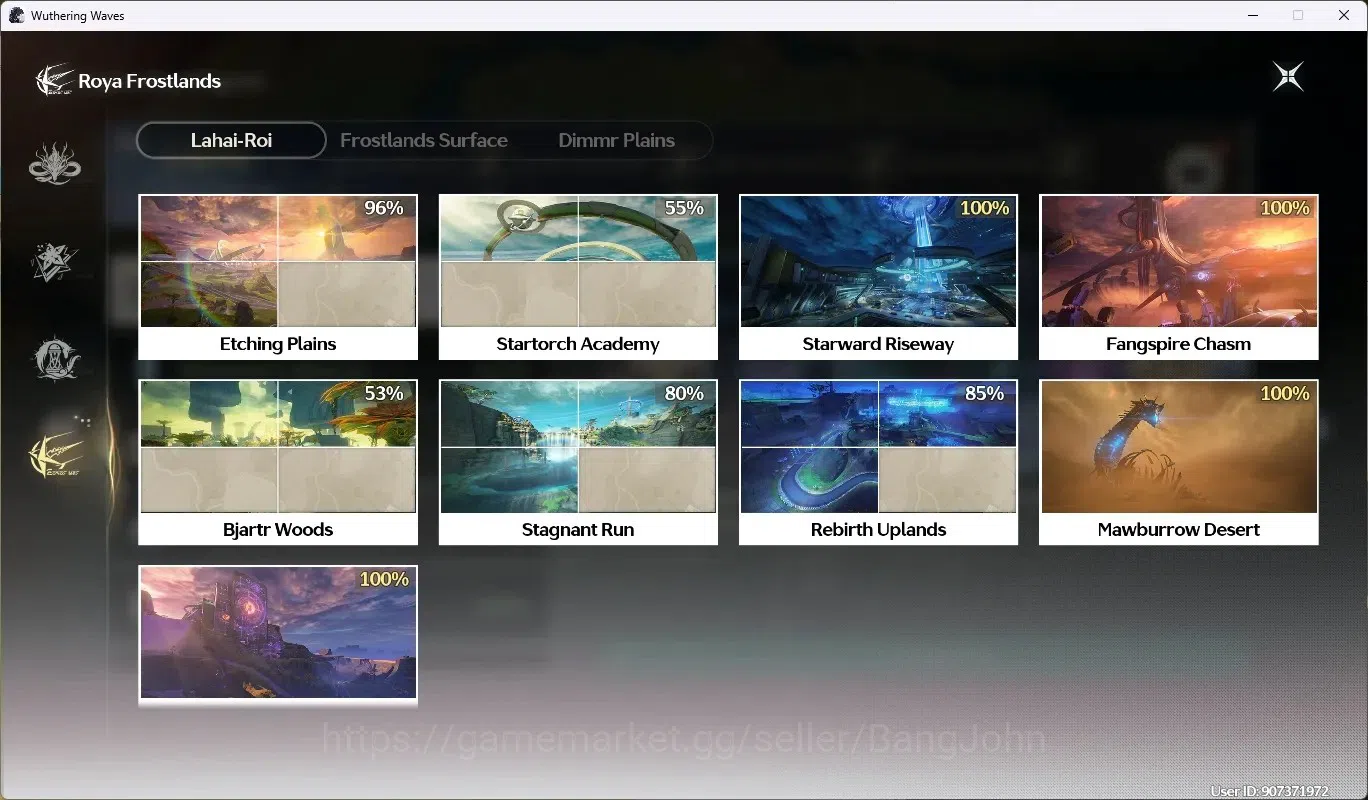Click the Stagnant Run name label

pyautogui.click(x=578, y=530)
